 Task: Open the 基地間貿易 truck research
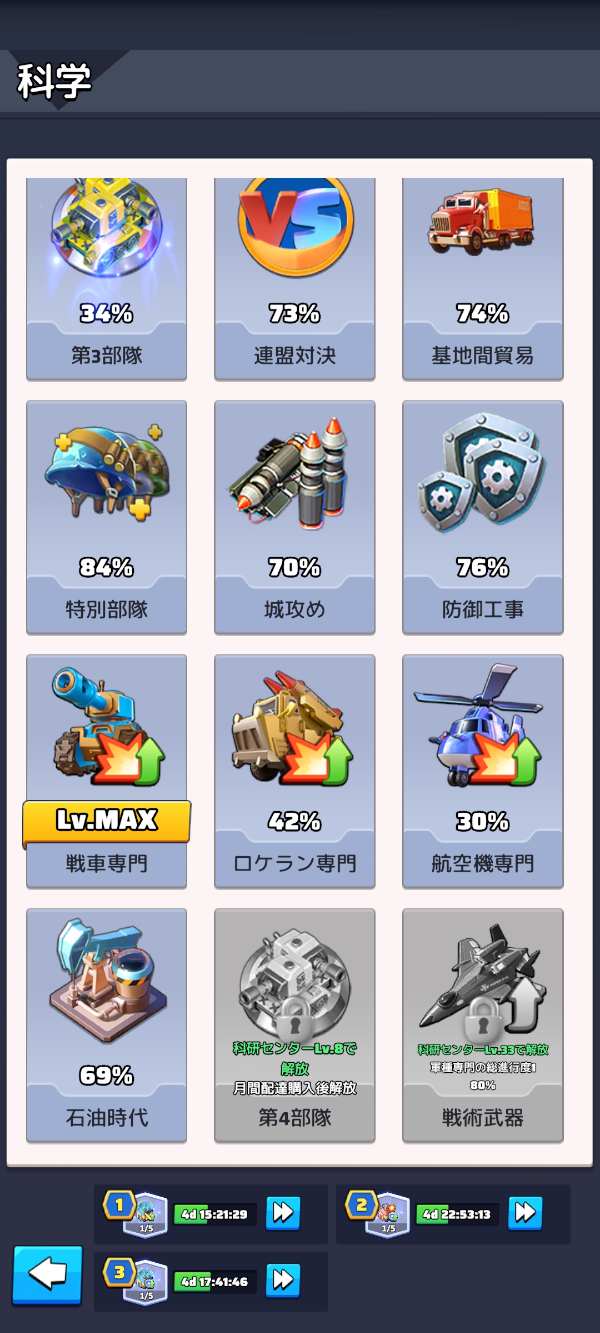[482, 278]
